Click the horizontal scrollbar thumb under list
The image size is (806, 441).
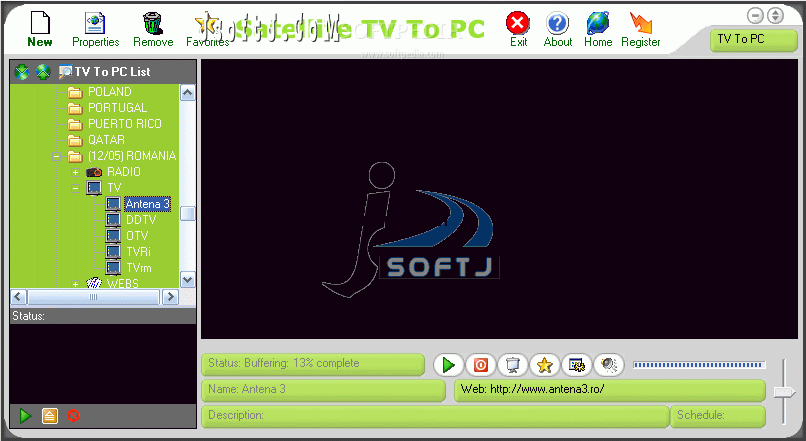tap(94, 297)
